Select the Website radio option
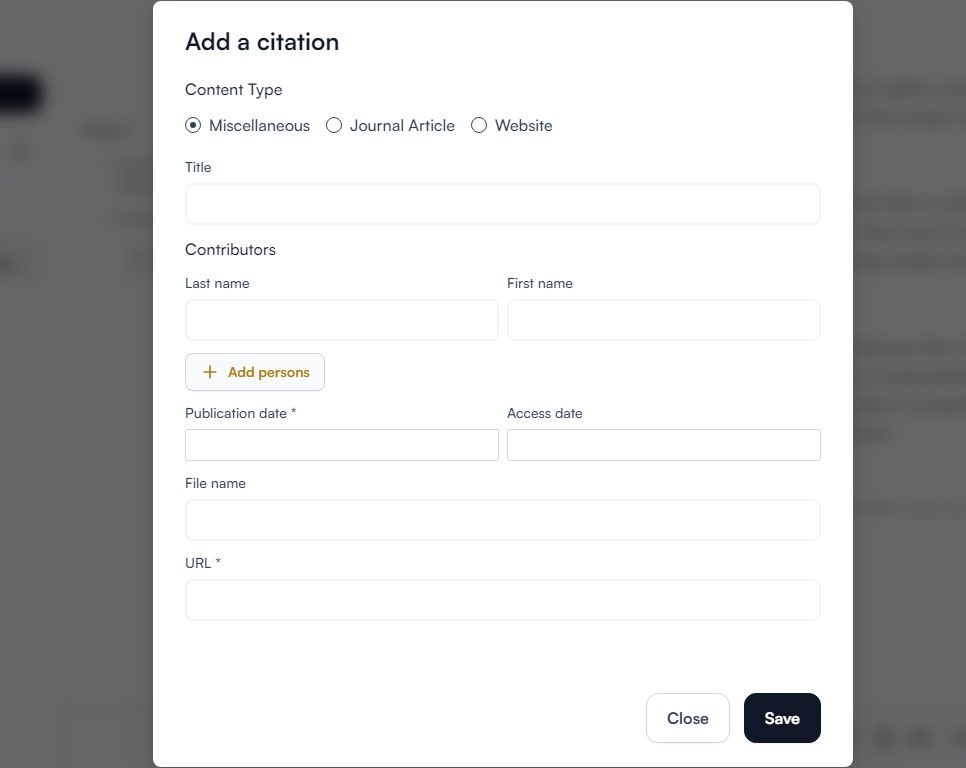Image resolution: width=966 pixels, height=768 pixels. coord(479,126)
